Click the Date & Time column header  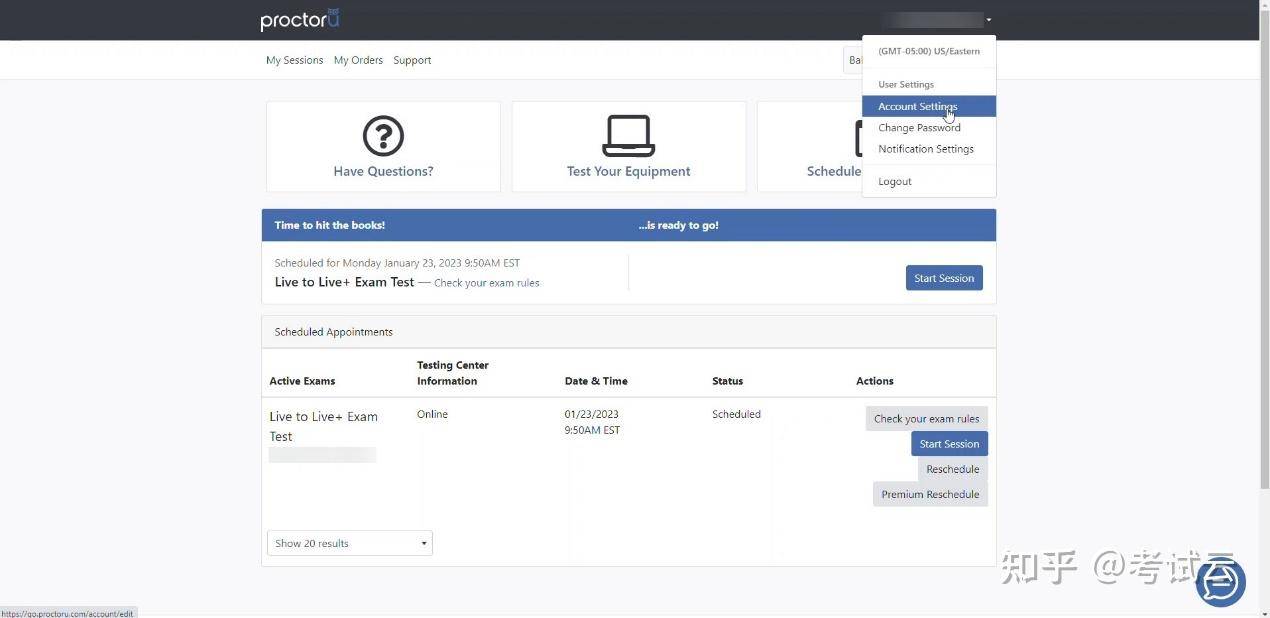coord(596,381)
